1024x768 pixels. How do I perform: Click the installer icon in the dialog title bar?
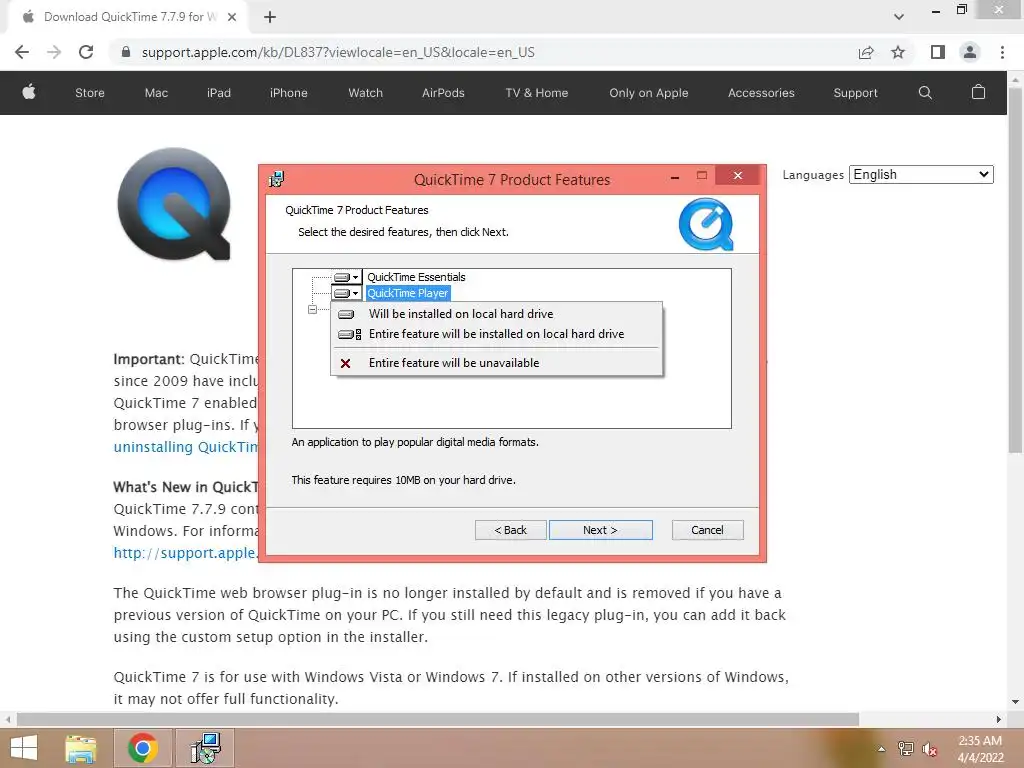276,178
